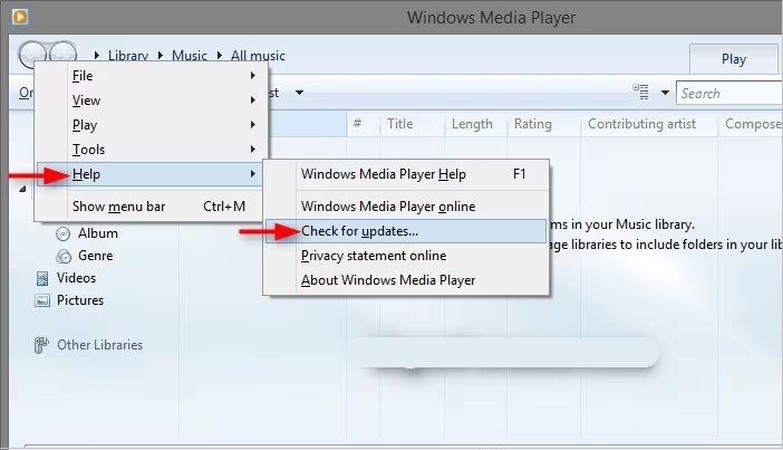783x450 pixels.
Task: Open the playlist dropdown arrow in the toolbar
Action: [299, 92]
